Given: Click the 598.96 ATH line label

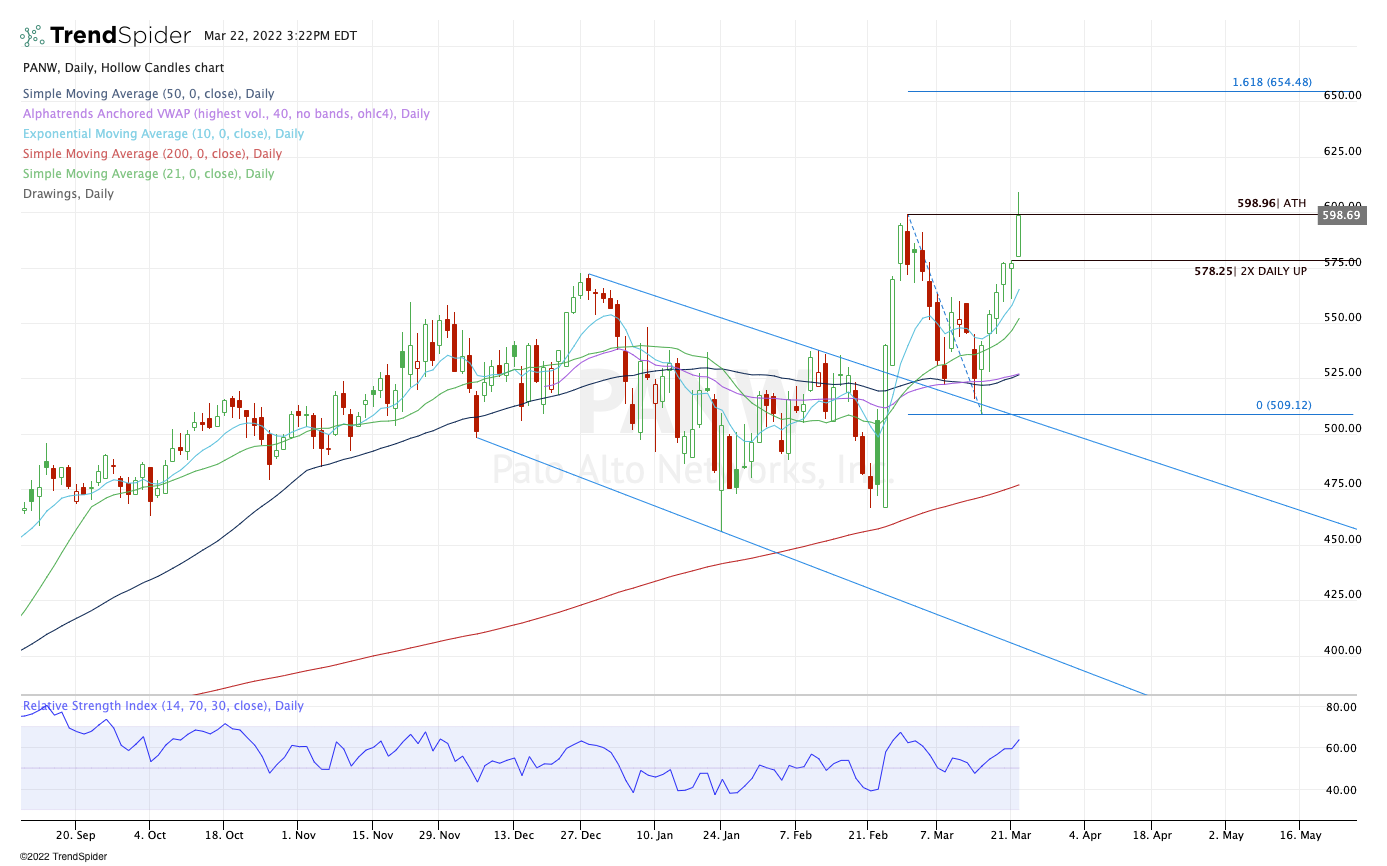Looking at the screenshot, I should 1271,203.
